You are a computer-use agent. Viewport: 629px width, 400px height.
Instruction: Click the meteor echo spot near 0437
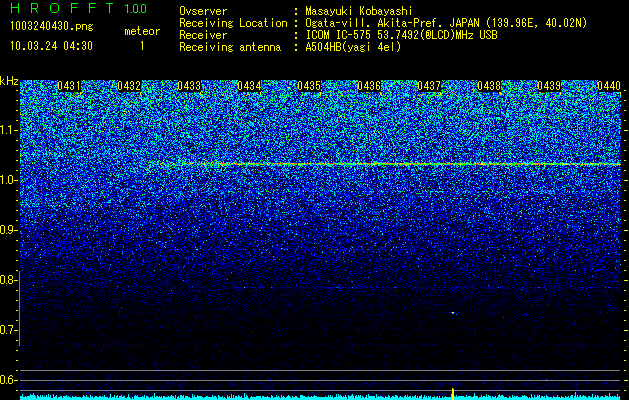(x=454, y=313)
